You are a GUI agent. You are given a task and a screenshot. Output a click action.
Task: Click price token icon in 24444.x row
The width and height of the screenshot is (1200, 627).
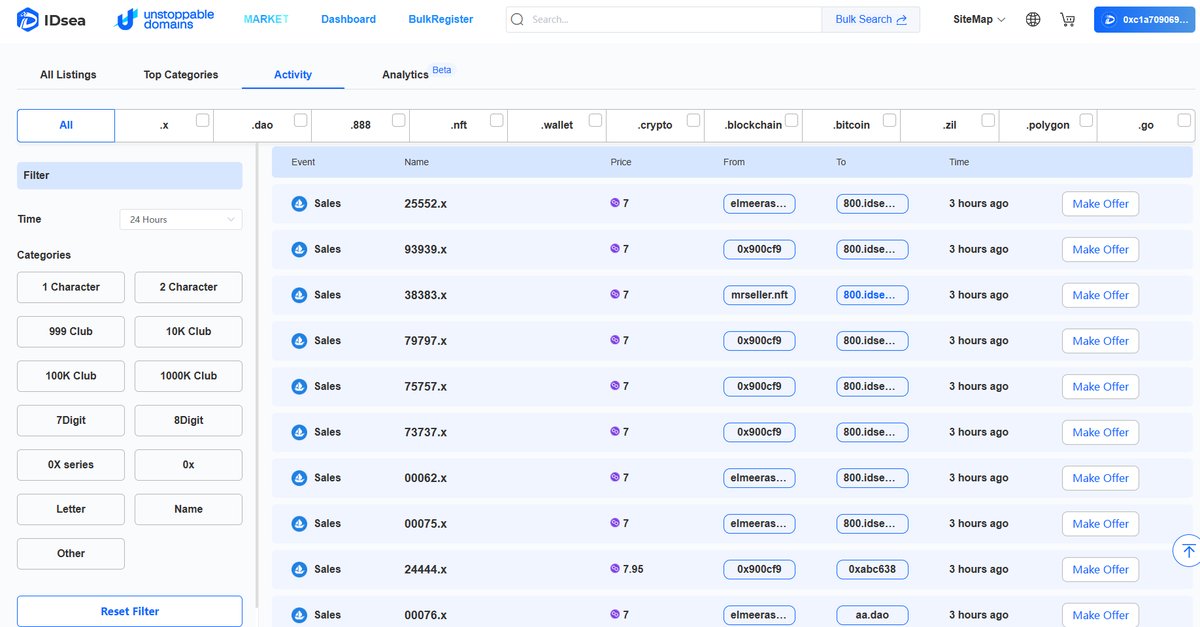[615, 569]
